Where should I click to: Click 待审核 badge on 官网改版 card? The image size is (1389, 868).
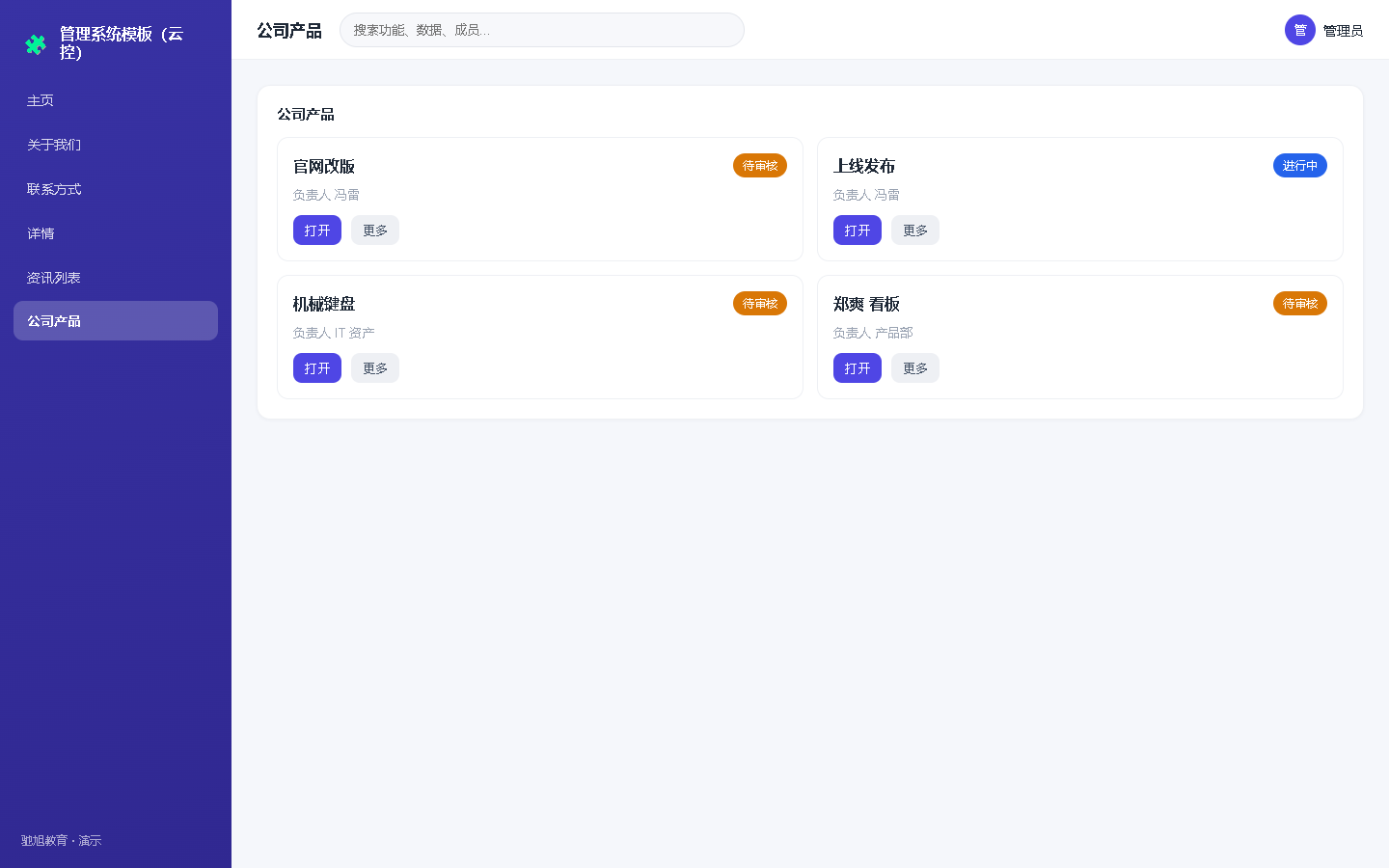[760, 166]
